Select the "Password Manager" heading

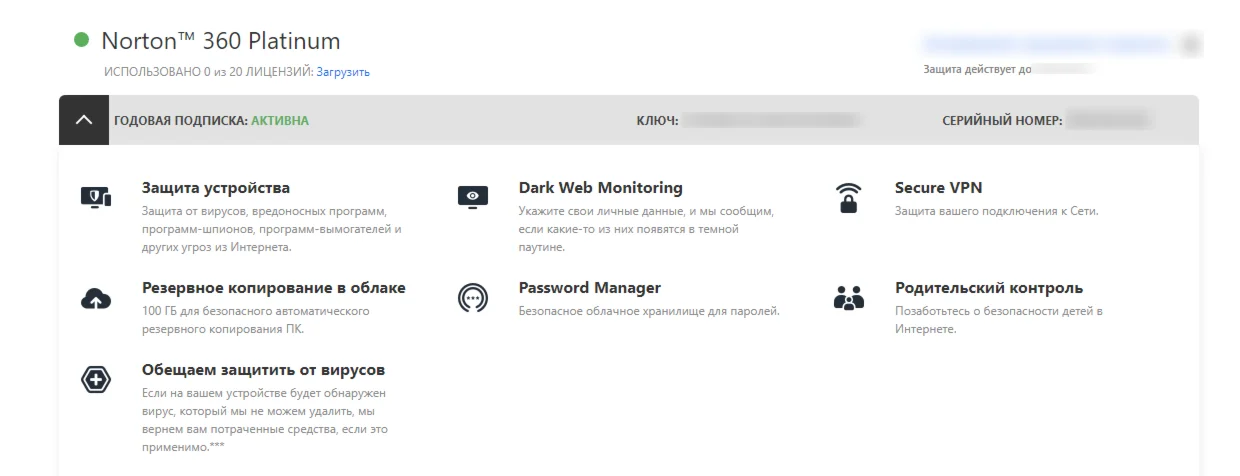point(589,288)
